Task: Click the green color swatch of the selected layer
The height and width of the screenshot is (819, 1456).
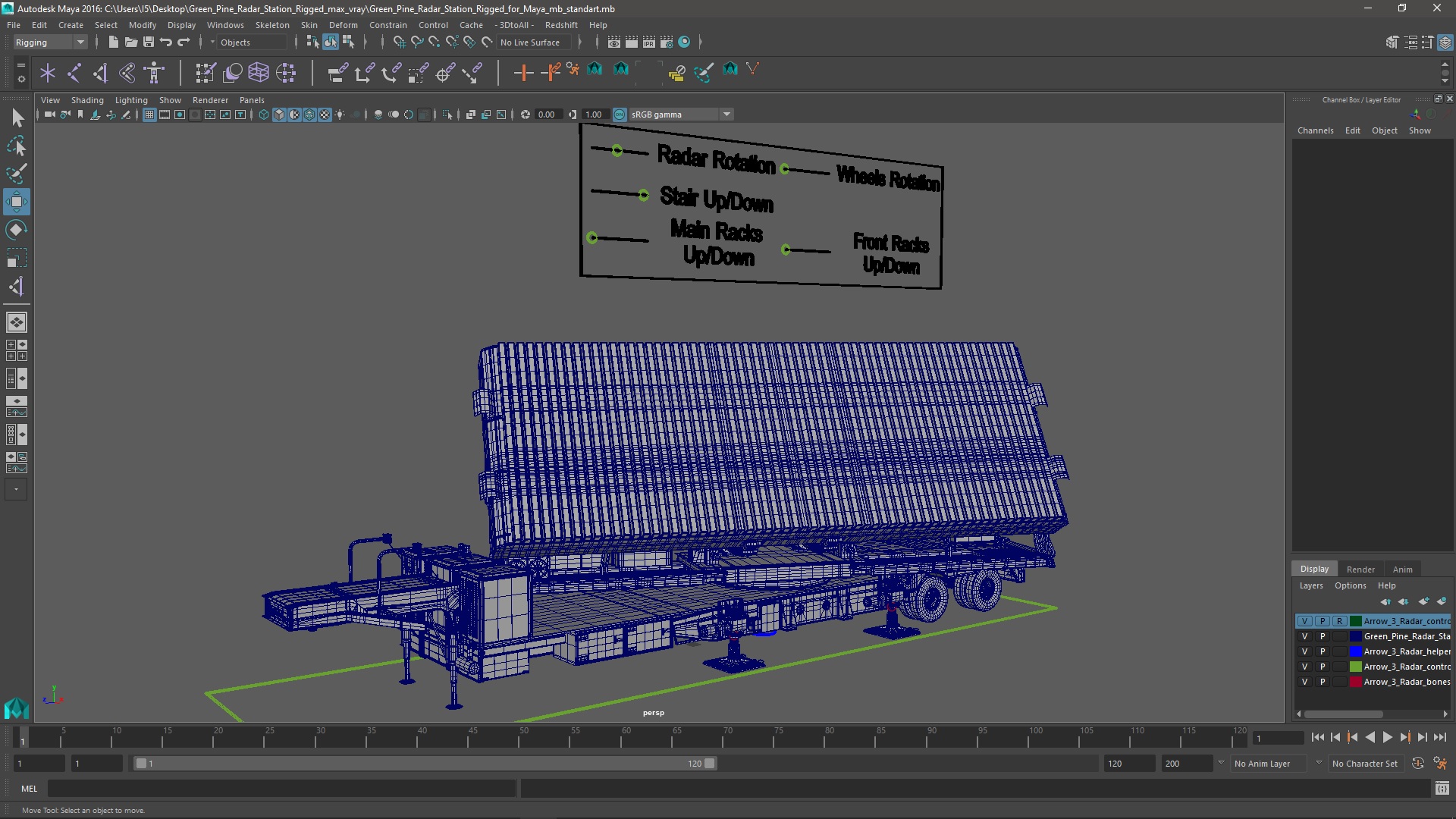Action: click(1355, 621)
